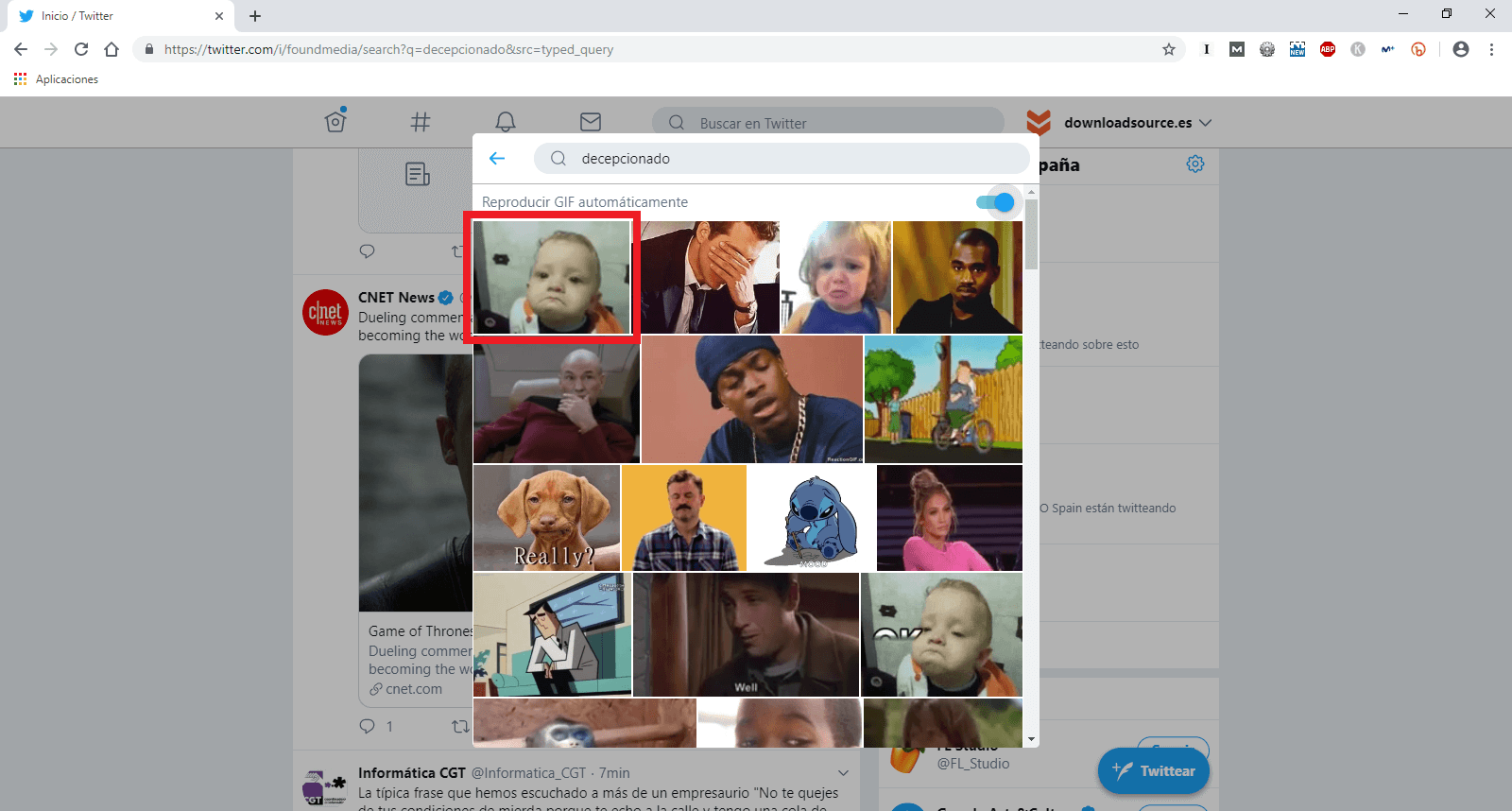The height and width of the screenshot is (811, 1512).
Task: Select the 'Really?' dog GIF
Action: click(x=546, y=518)
